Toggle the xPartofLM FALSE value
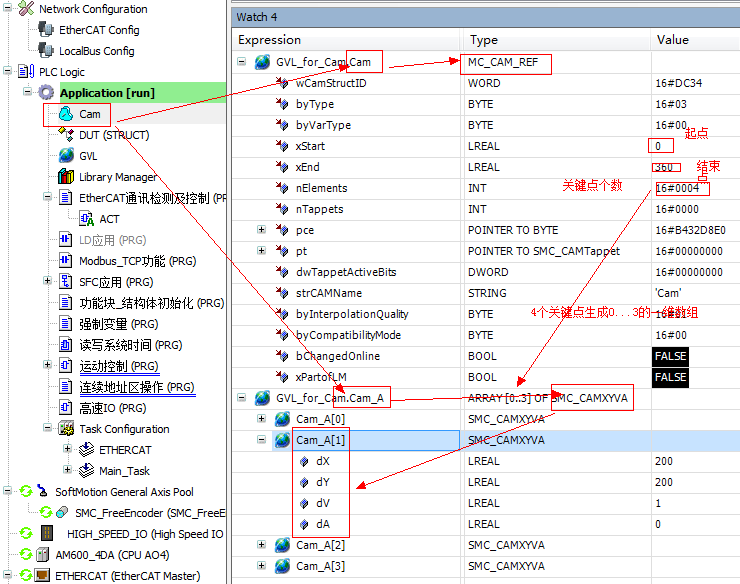Image resolution: width=740 pixels, height=584 pixels. [x=670, y=377]
